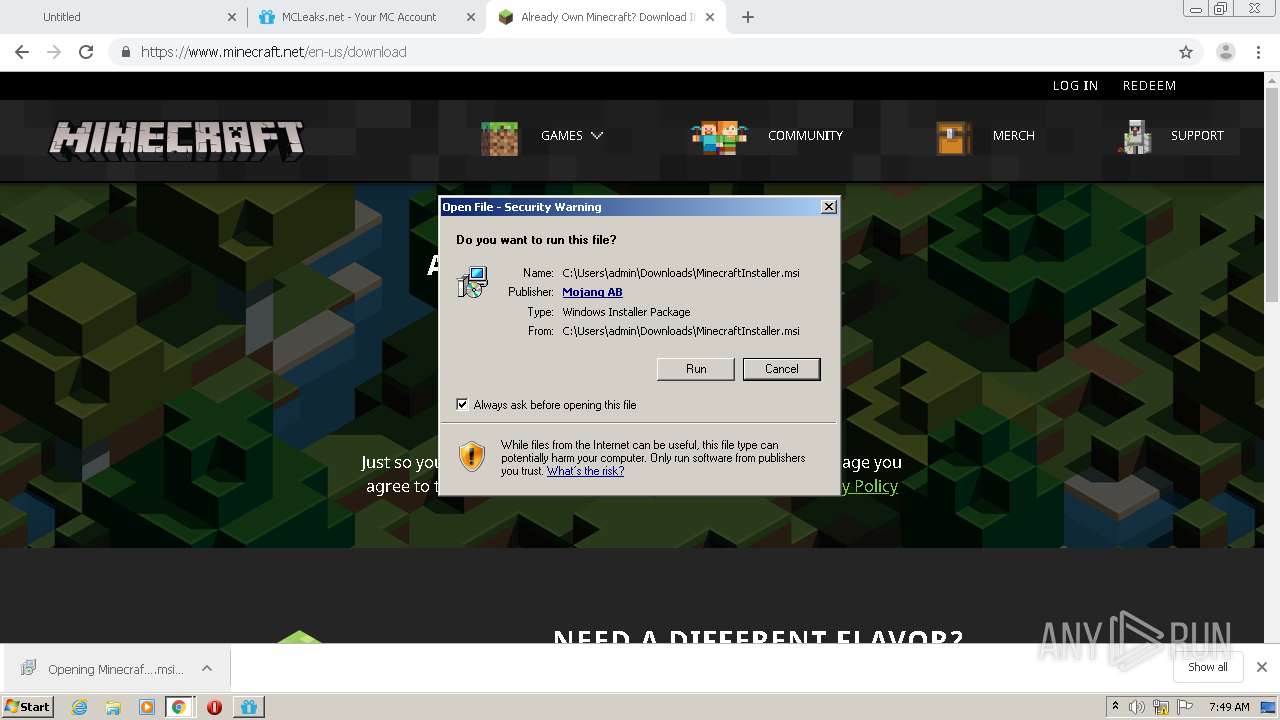The image size is (1280, 720).
Task: Open the Windows Start menu
Action: [28, 706]
